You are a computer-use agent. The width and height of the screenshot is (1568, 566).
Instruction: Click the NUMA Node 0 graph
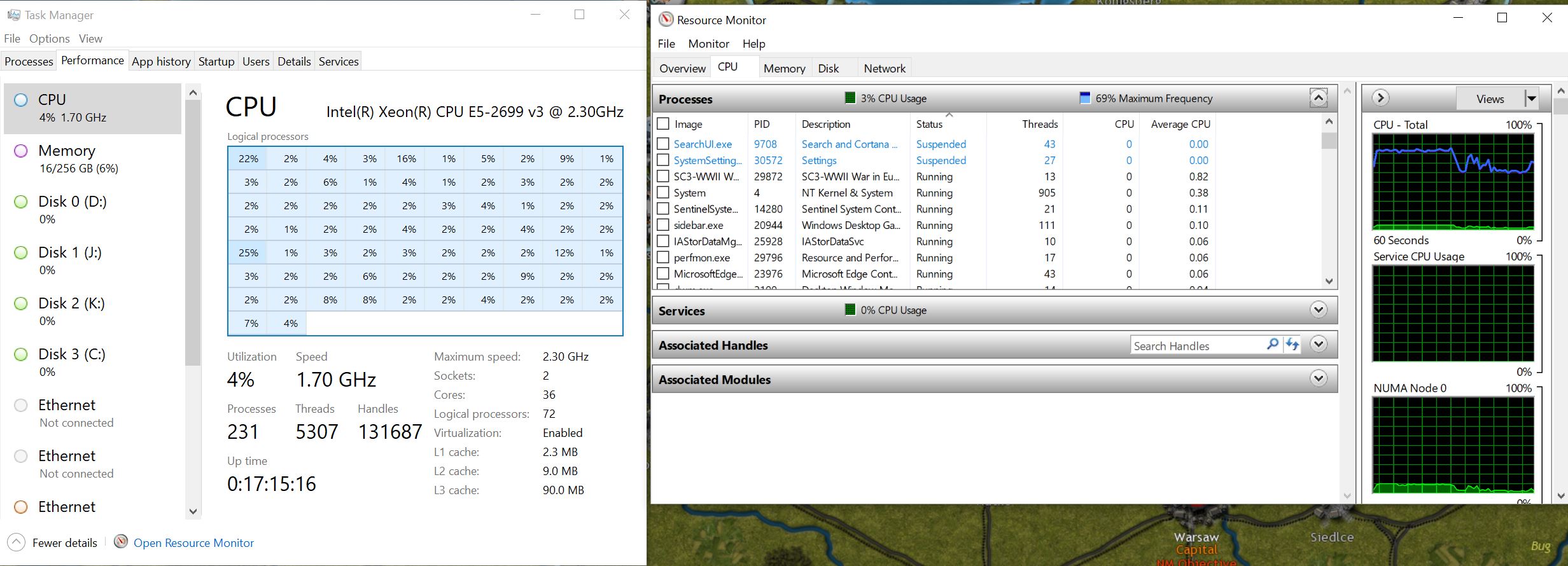[1453, 445]
